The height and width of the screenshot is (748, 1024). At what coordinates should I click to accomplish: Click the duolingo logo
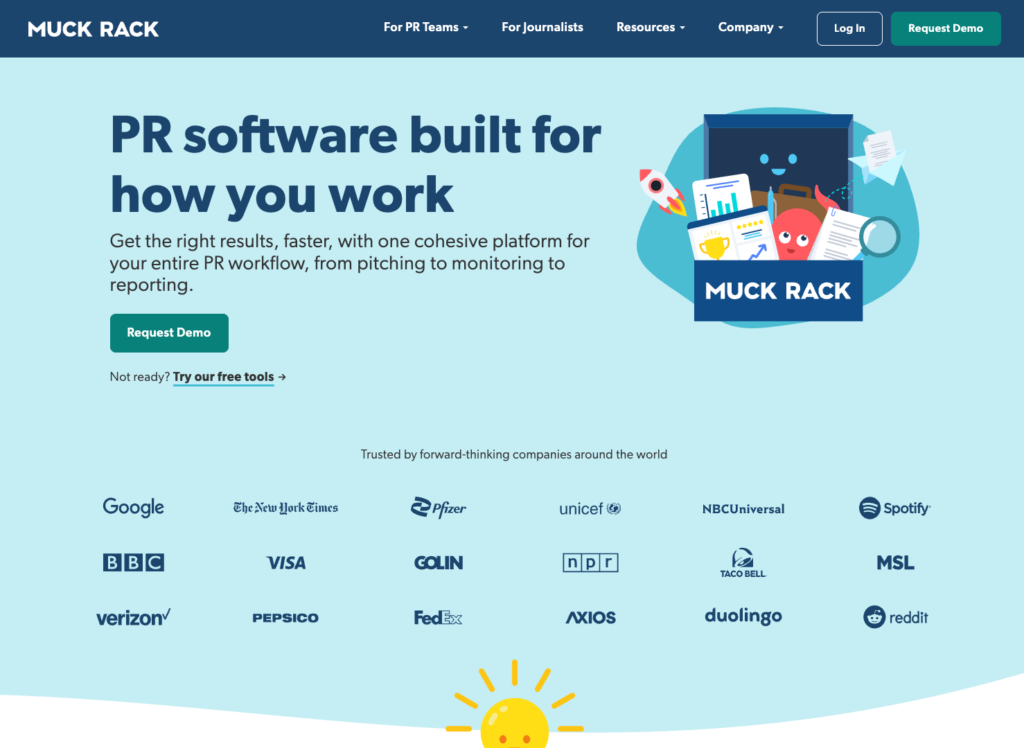743,616
